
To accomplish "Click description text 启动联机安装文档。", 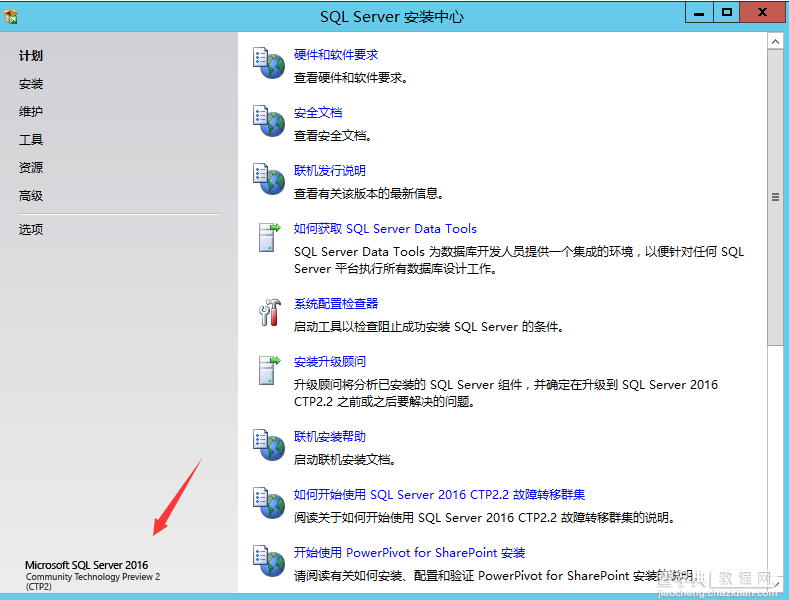I will [345, 460].
